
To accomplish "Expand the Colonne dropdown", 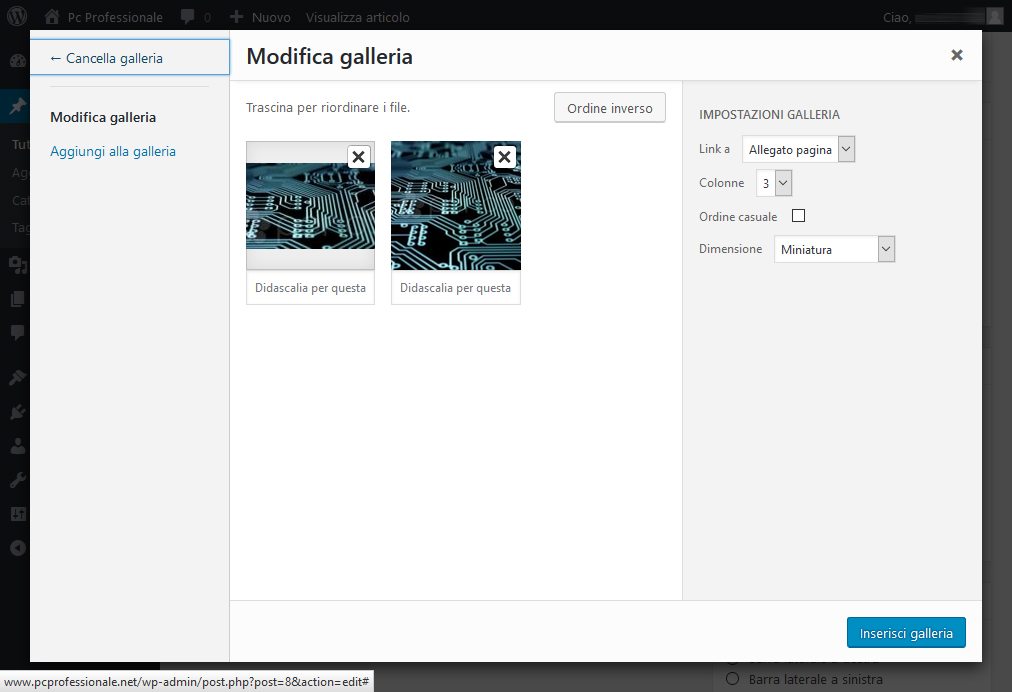I will (x=774, y=183).
